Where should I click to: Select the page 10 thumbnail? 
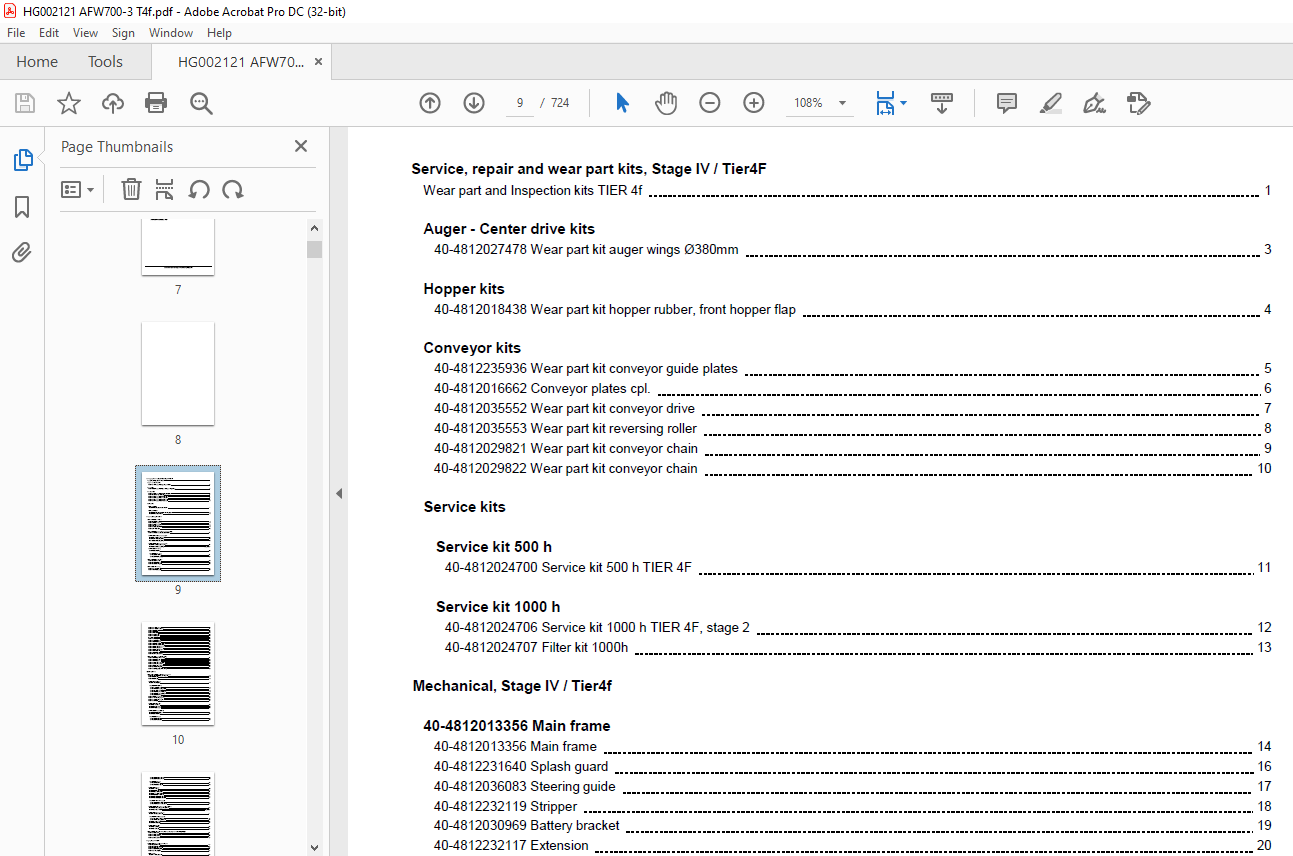coord(178,673)
